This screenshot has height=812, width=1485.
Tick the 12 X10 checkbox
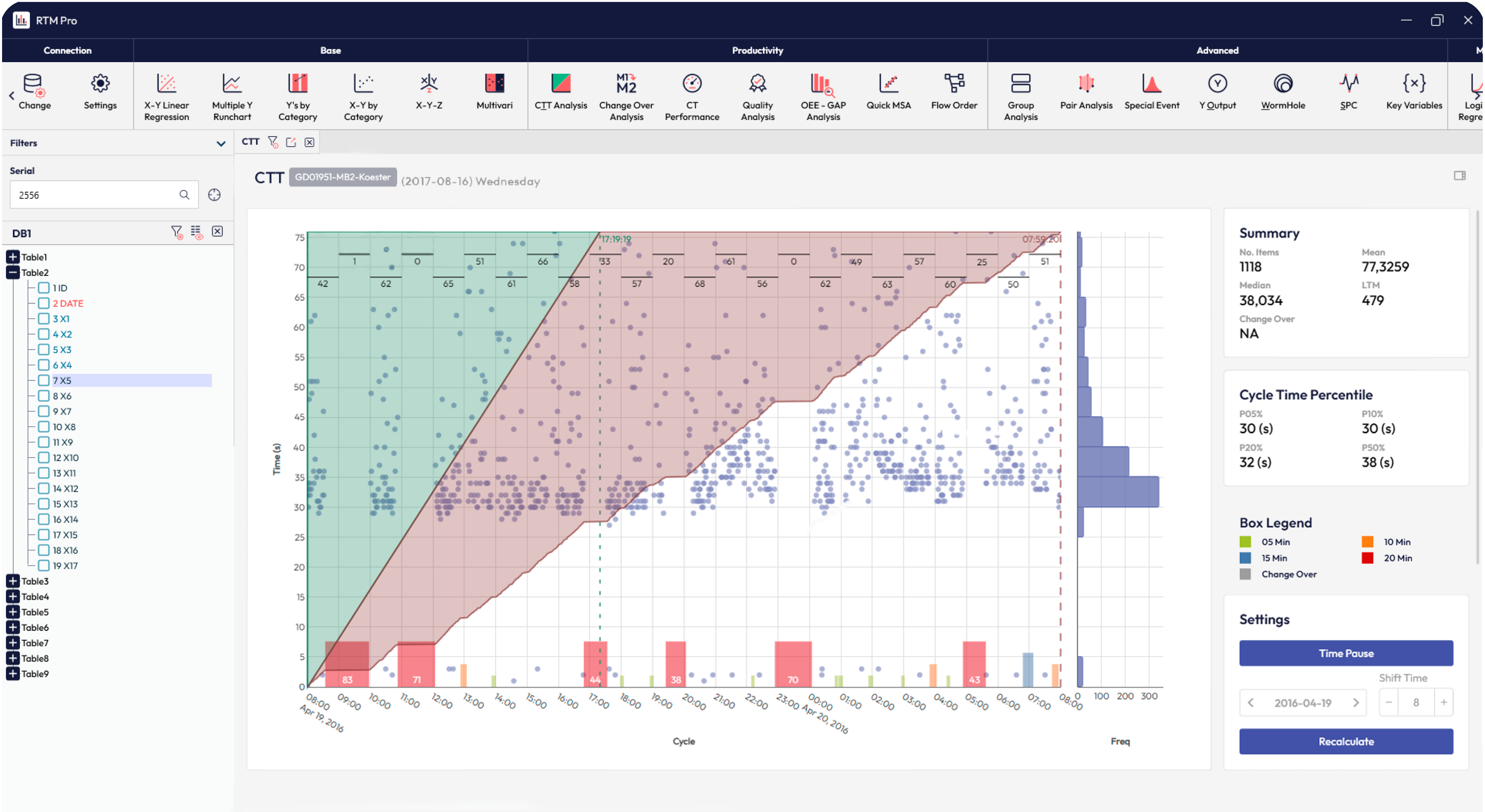point(44,458)
